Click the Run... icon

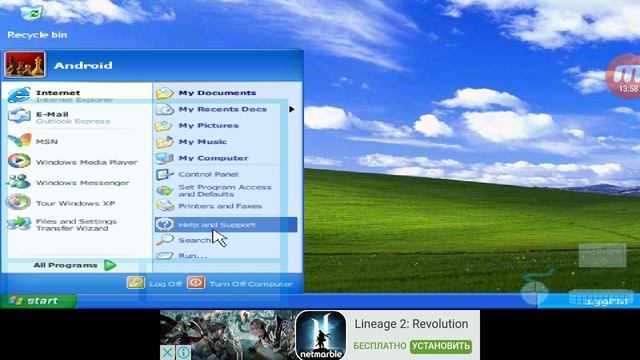[165, 256]
